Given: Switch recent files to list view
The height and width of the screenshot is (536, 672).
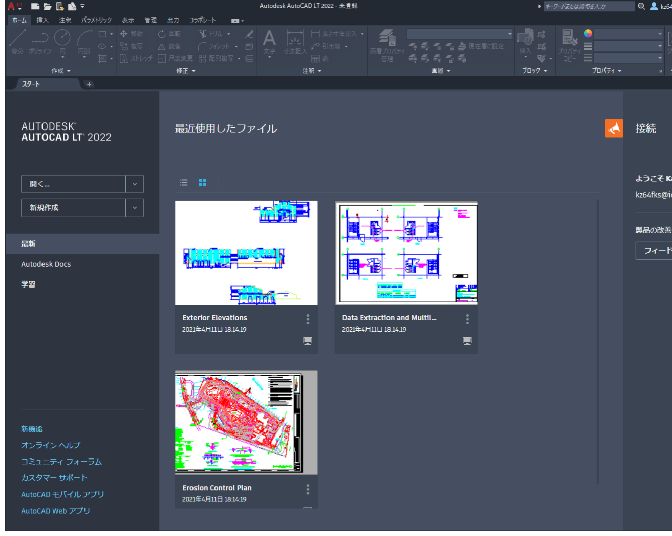Looking at the screenshot, I should click(183, 183).
